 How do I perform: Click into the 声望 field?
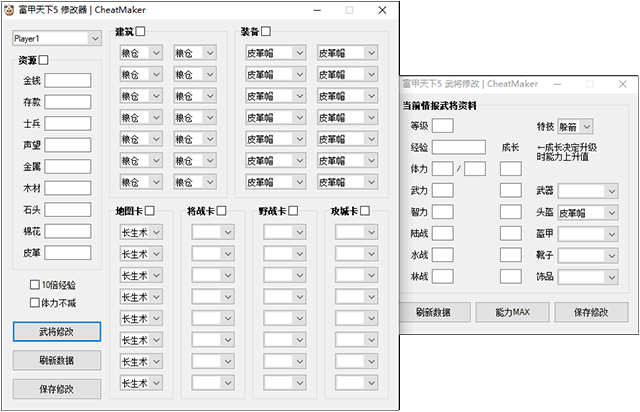tap(68, 145)
